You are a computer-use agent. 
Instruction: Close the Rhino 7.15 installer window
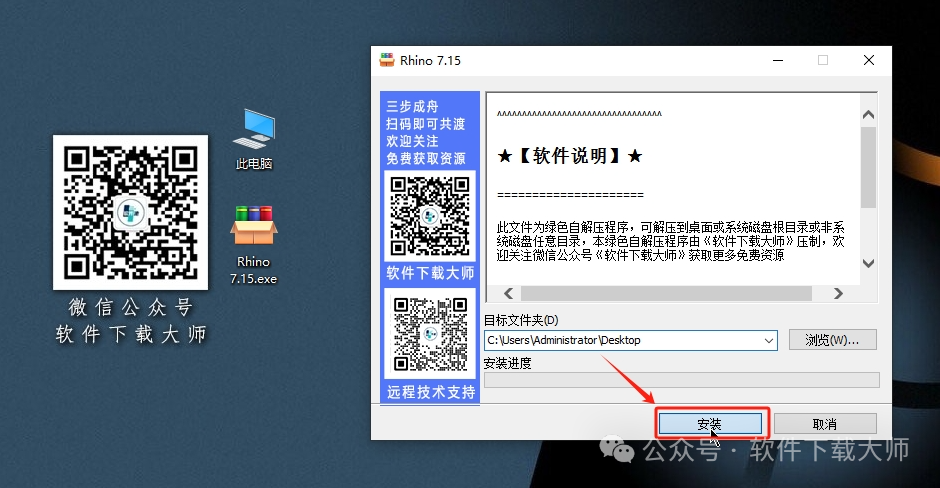869,61
